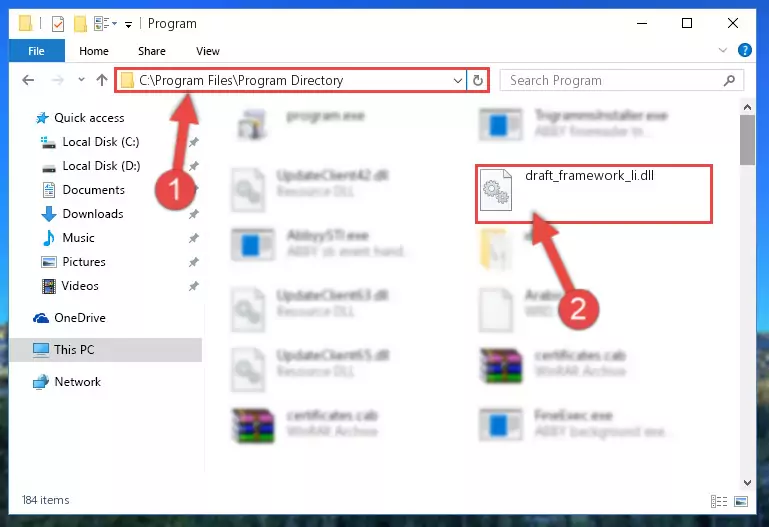This screenshot has width=769, height=527.
Task: Open the Recent locations dropdown arrow
Action: click(x=81, y=79)
